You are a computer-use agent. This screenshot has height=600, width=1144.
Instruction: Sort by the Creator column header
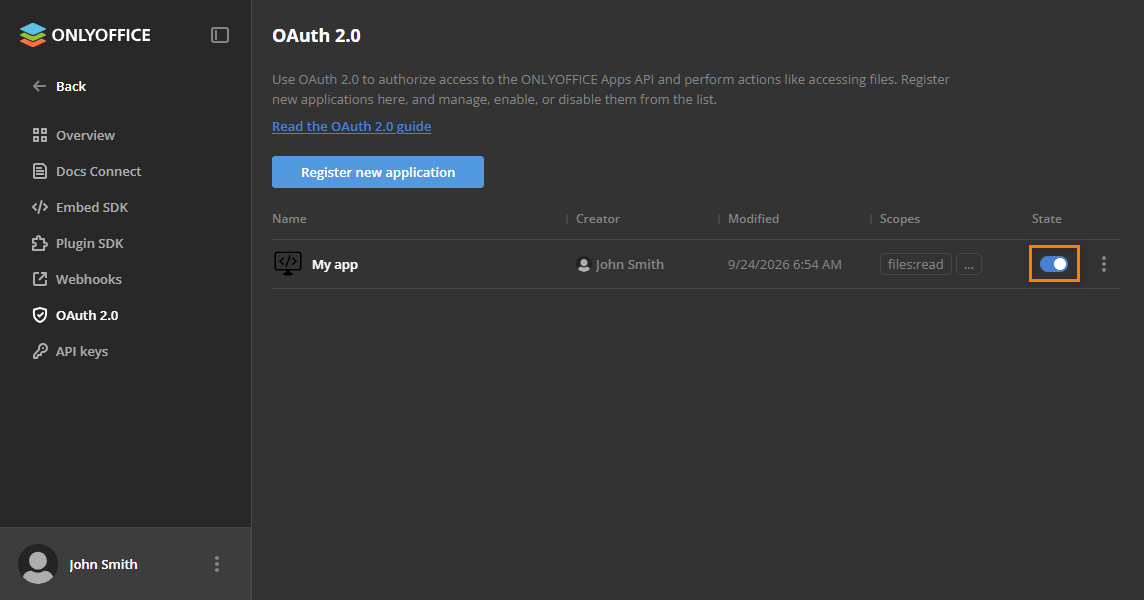598,218
